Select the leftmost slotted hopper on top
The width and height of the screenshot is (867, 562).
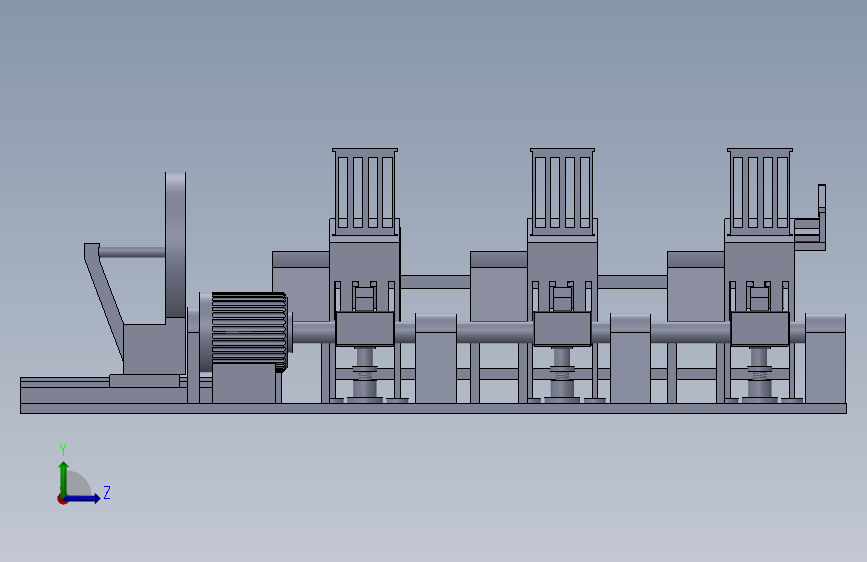(x=365, y=191)
